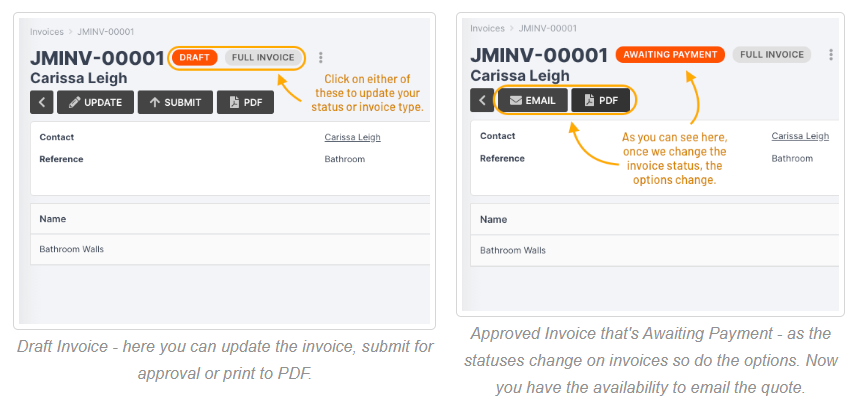
Task: Open the Carissa Leigh contact link in draft
Action: coord(352,137)
